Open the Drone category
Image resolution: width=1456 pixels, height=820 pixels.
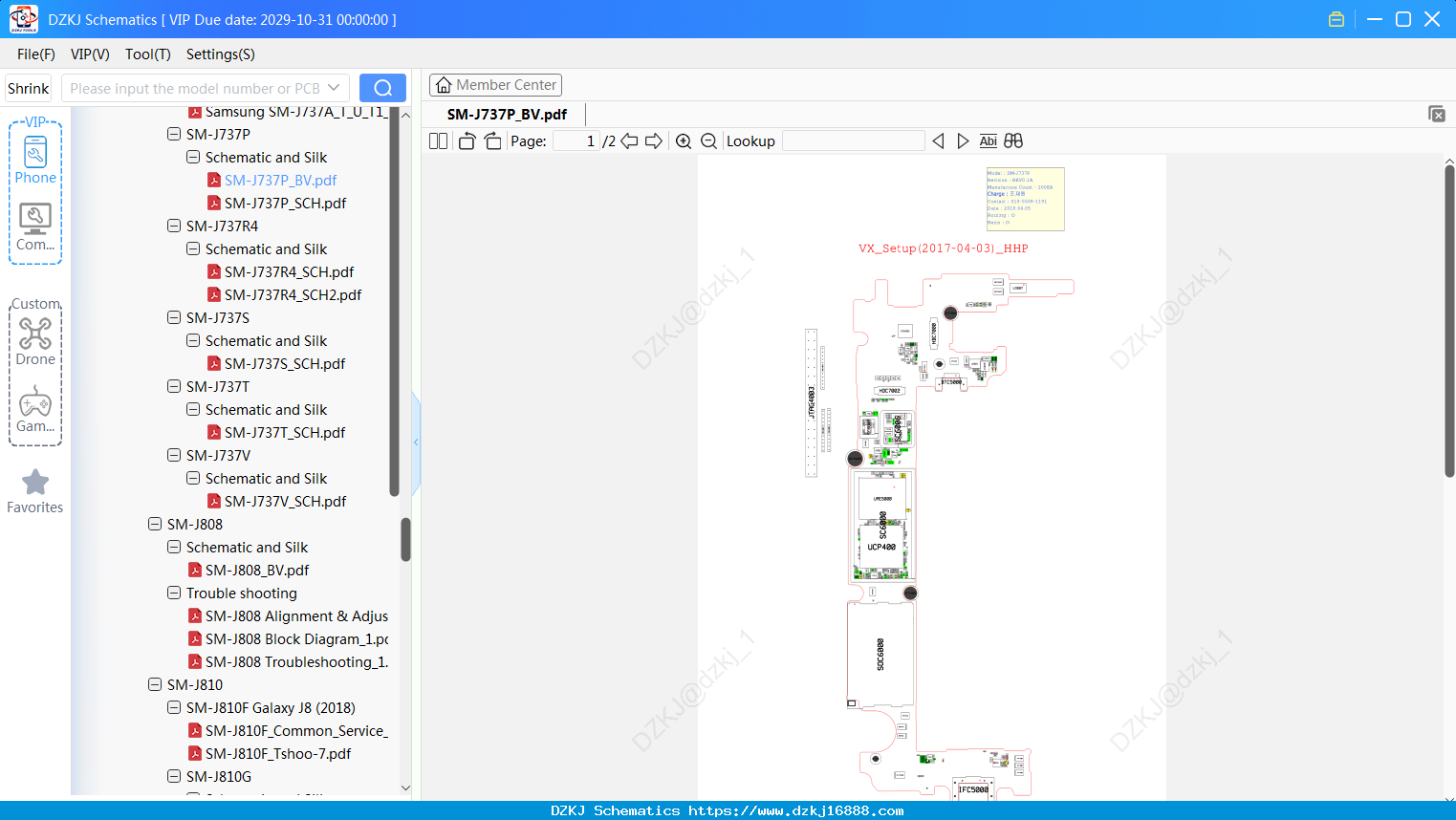tap(35, 341)
